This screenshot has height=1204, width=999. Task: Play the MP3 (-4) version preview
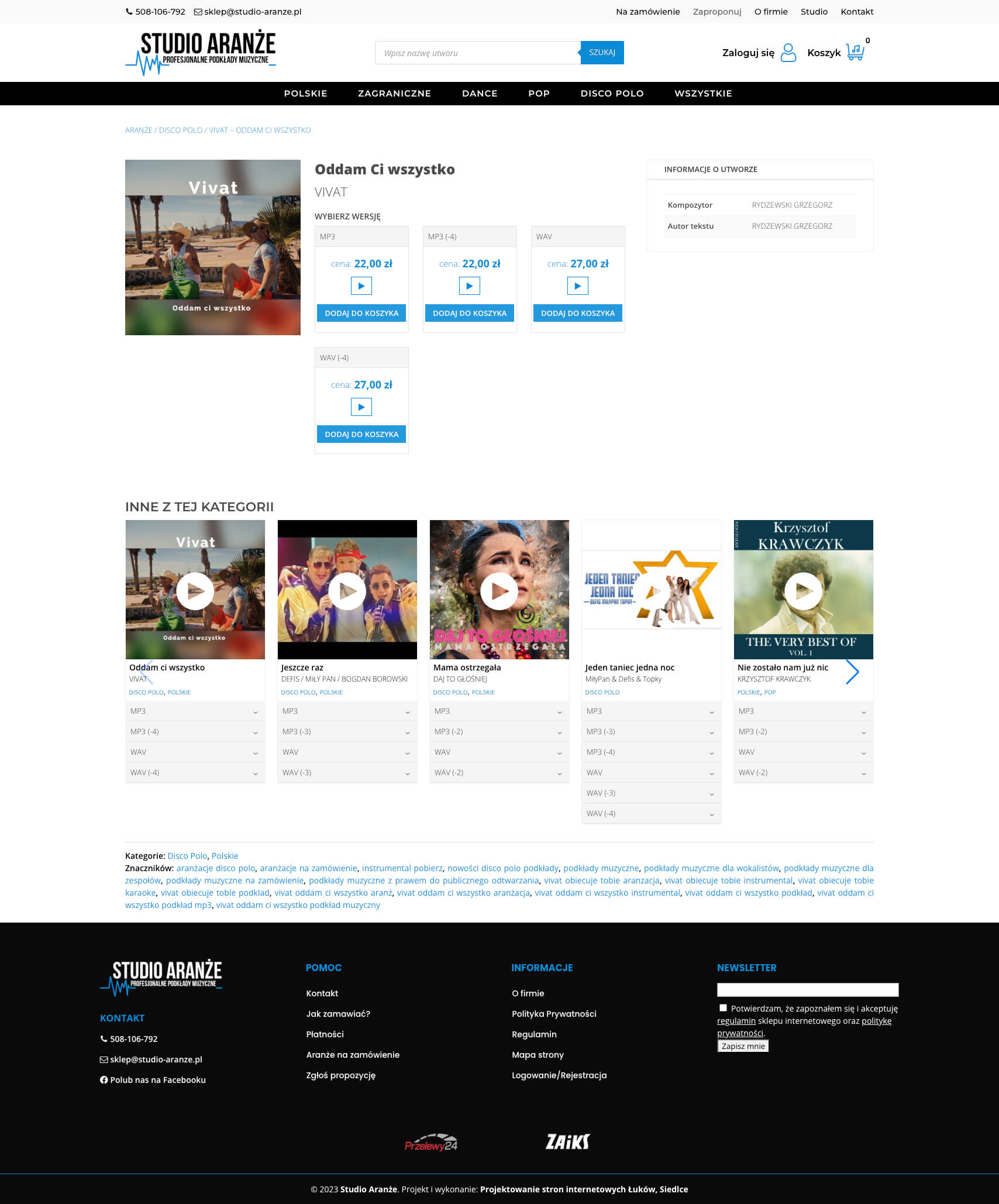(x=469, y=286)
